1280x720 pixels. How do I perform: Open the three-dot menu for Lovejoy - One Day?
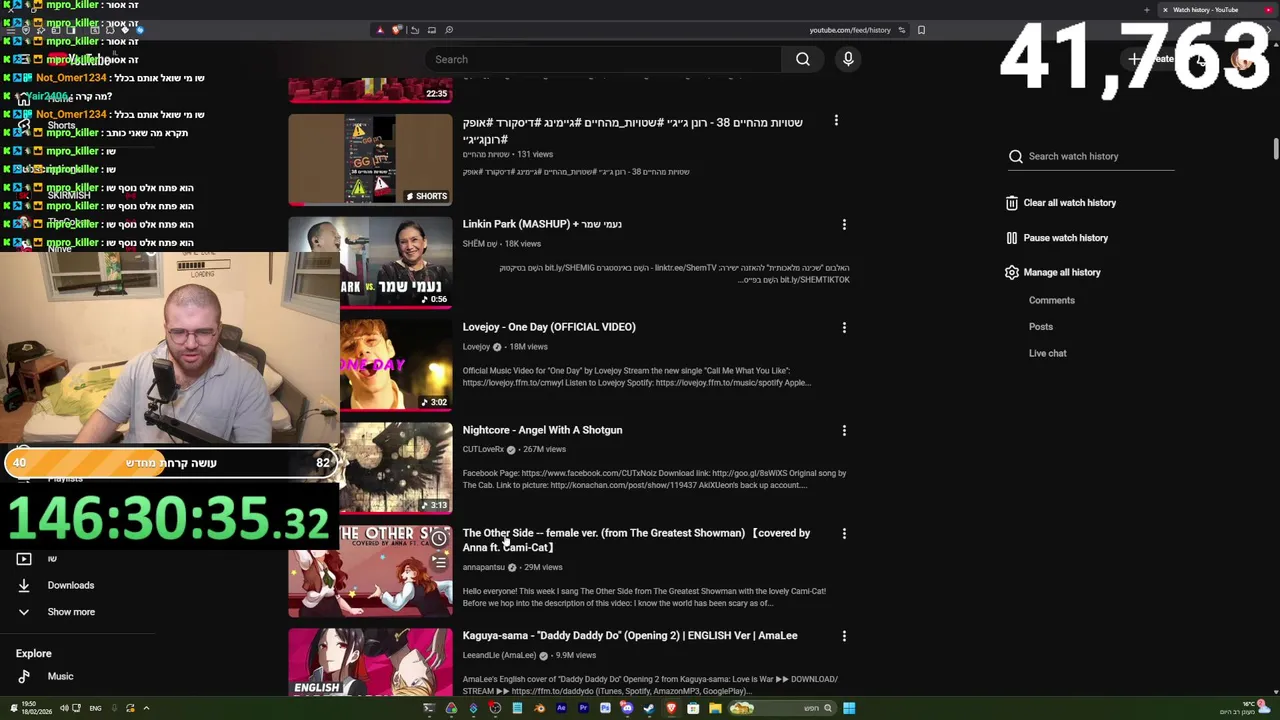[x=844, y=328]
